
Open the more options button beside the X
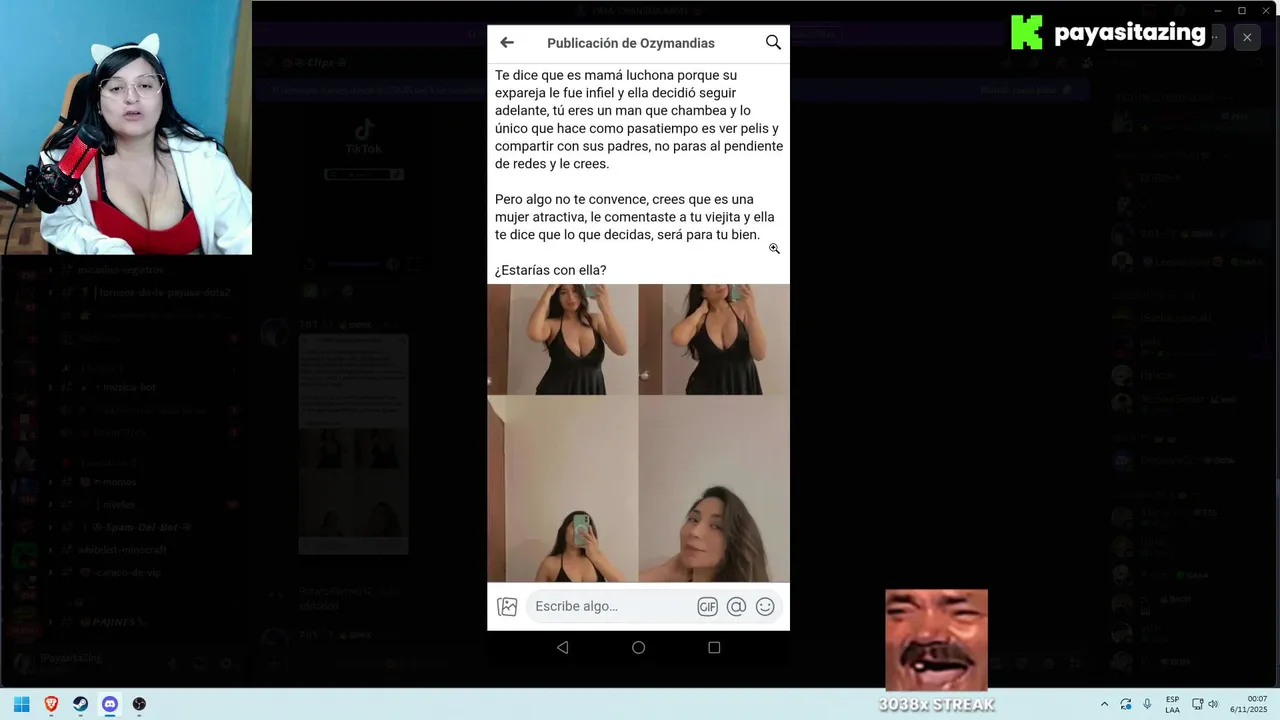[1216, 37]
